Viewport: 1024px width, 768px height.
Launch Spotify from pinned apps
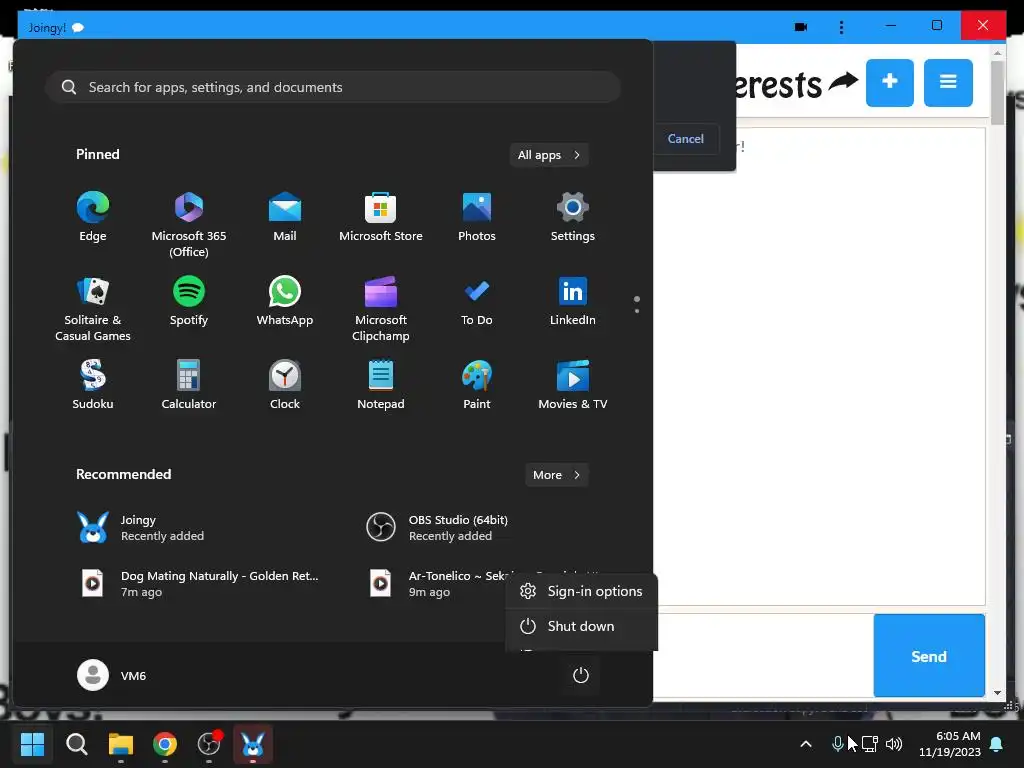[189, 301]
